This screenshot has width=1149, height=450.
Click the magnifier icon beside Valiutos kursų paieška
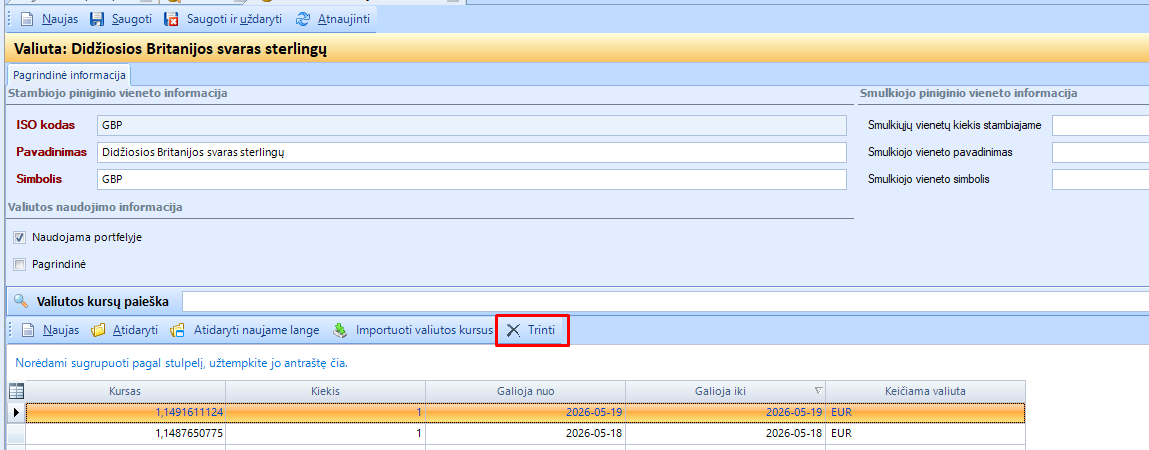point(21,301)
